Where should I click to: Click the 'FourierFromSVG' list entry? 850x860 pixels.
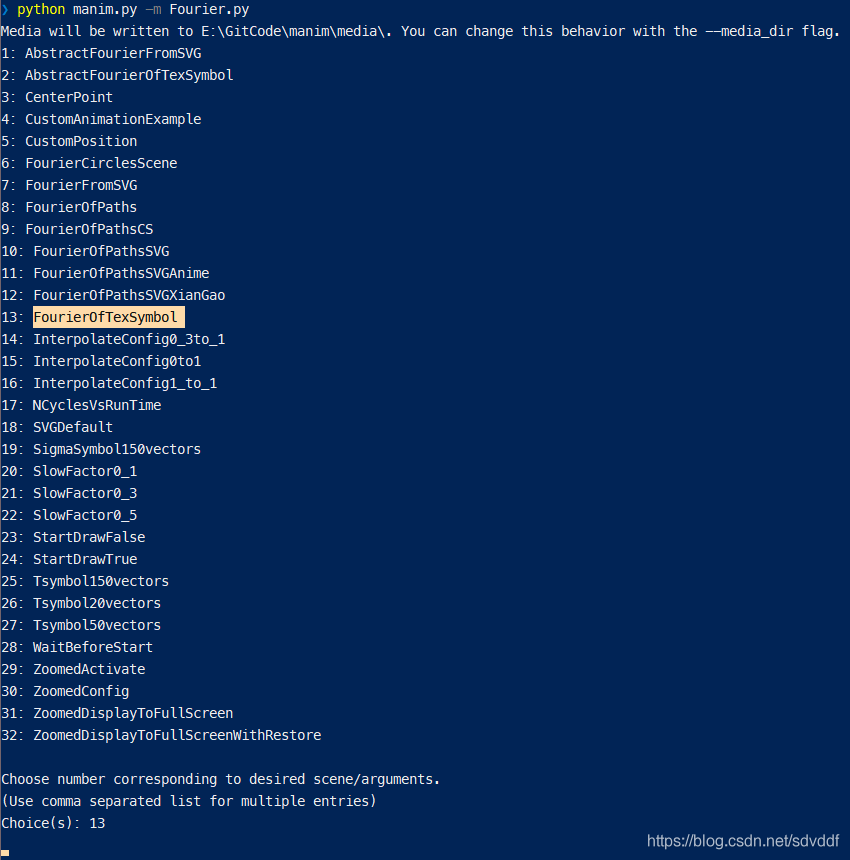click(x=81, y=185)
